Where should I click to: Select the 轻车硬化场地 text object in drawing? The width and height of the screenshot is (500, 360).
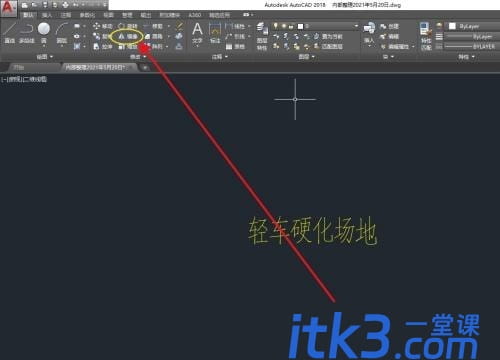(313, 231)
